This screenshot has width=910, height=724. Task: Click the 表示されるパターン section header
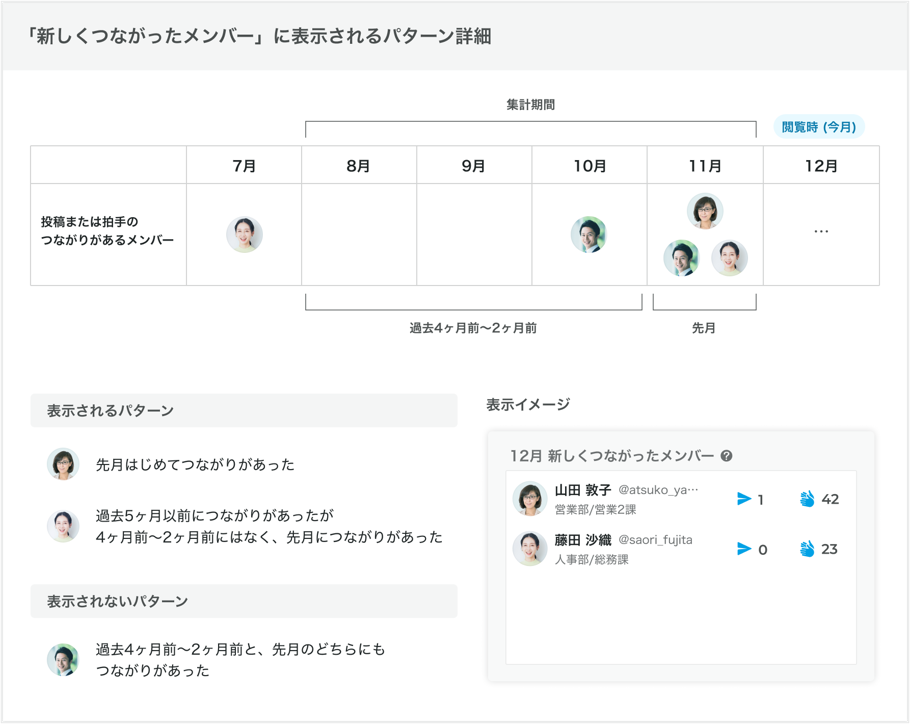click(x=244, y=410)
